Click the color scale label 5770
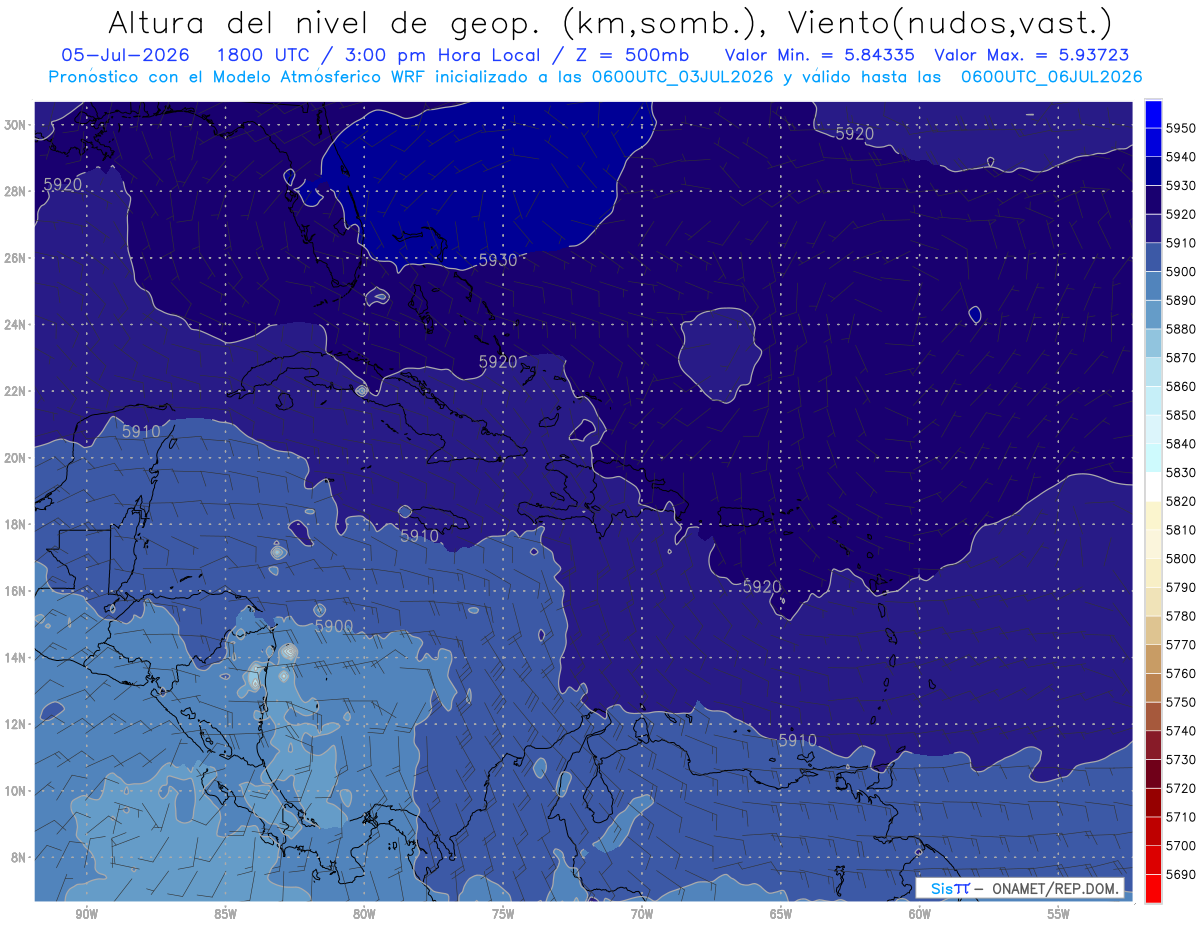The image size is (1200, 927). (1180, 645)
